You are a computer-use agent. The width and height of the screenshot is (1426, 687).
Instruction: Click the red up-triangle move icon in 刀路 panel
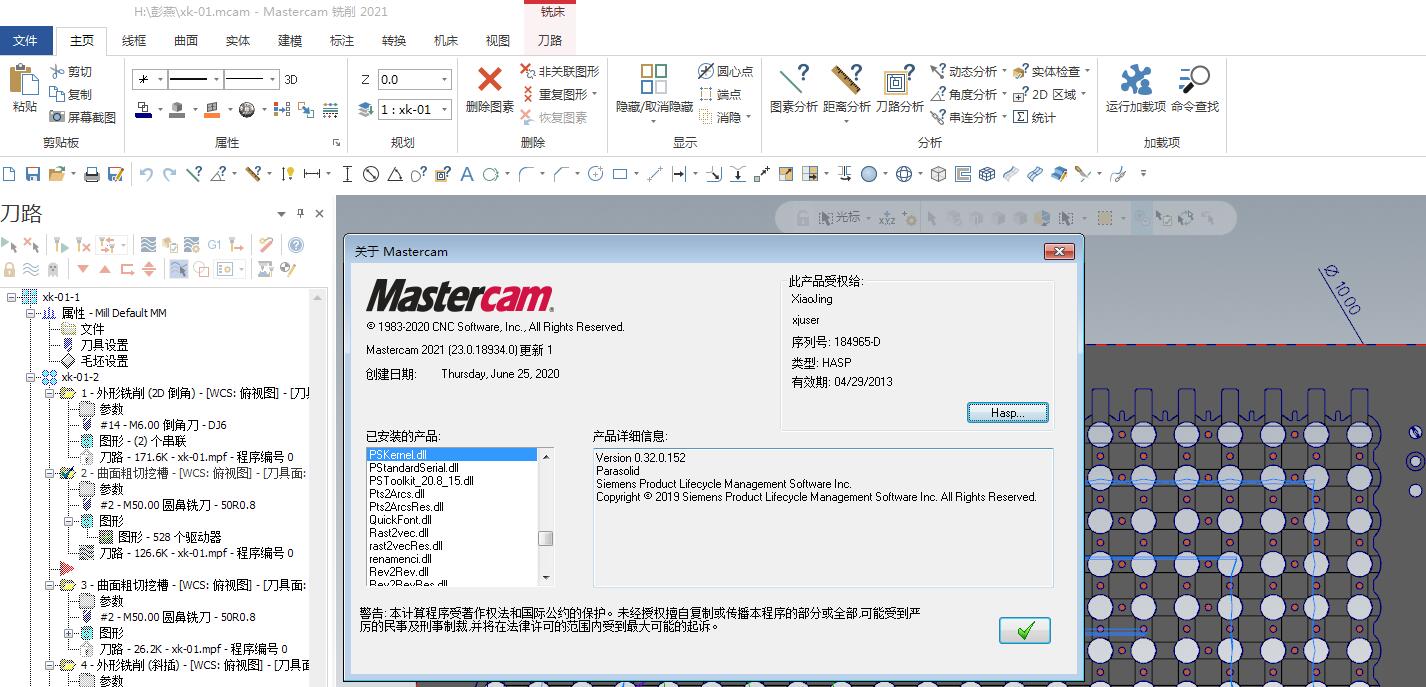105,269
